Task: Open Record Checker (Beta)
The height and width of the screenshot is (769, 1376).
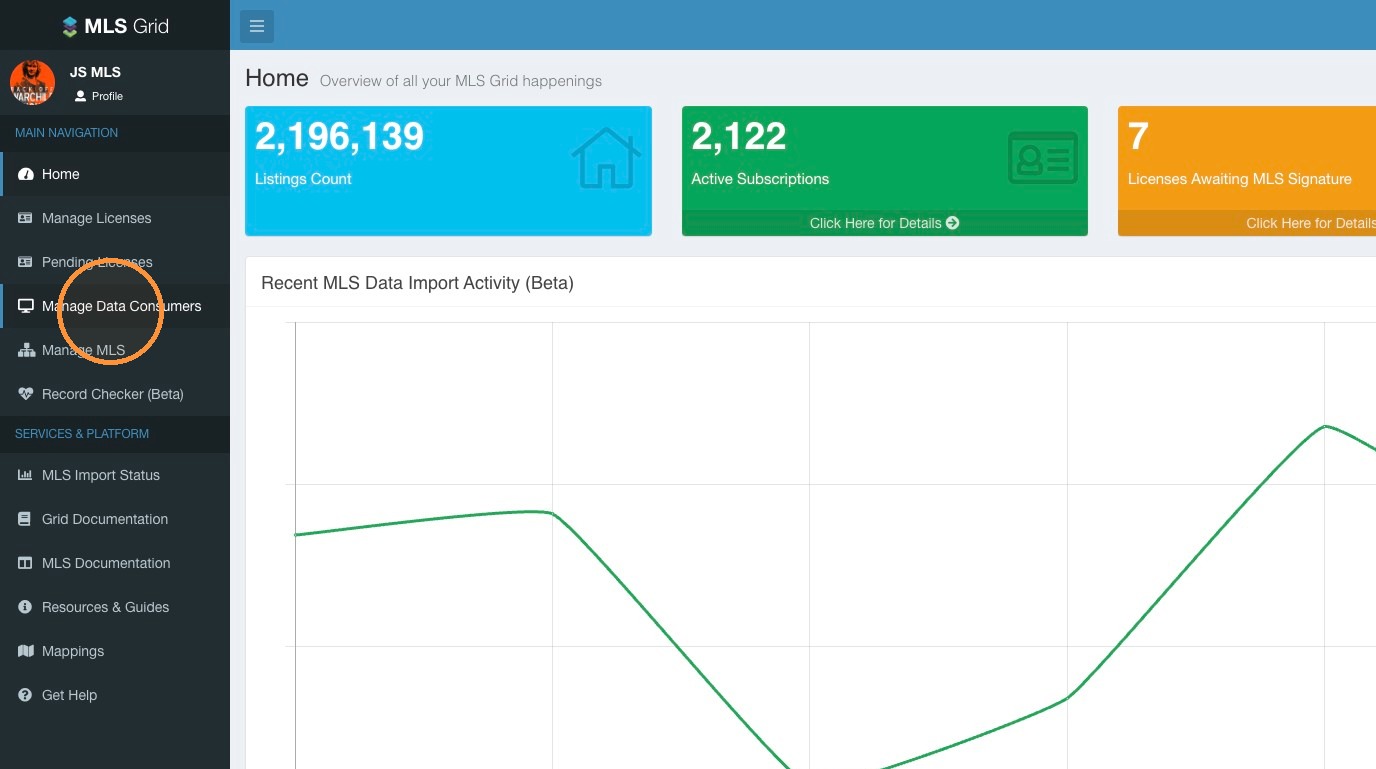Action: 115,394
